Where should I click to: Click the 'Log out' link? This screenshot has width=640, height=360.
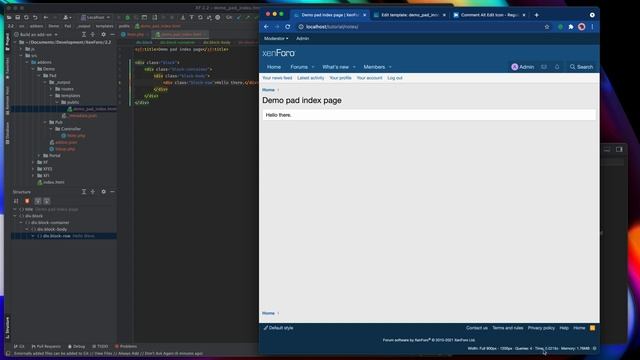point(395,78)
